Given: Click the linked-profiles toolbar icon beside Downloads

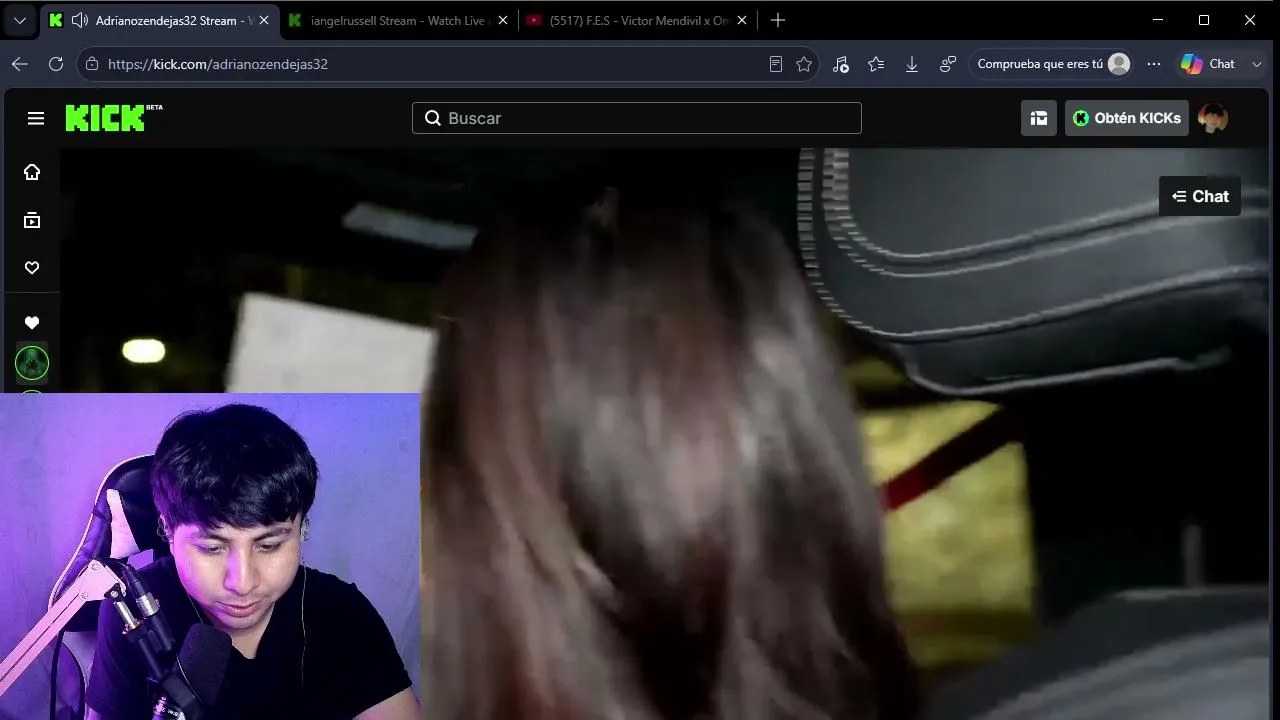Looking at the screenshot, I should point(948,64).
